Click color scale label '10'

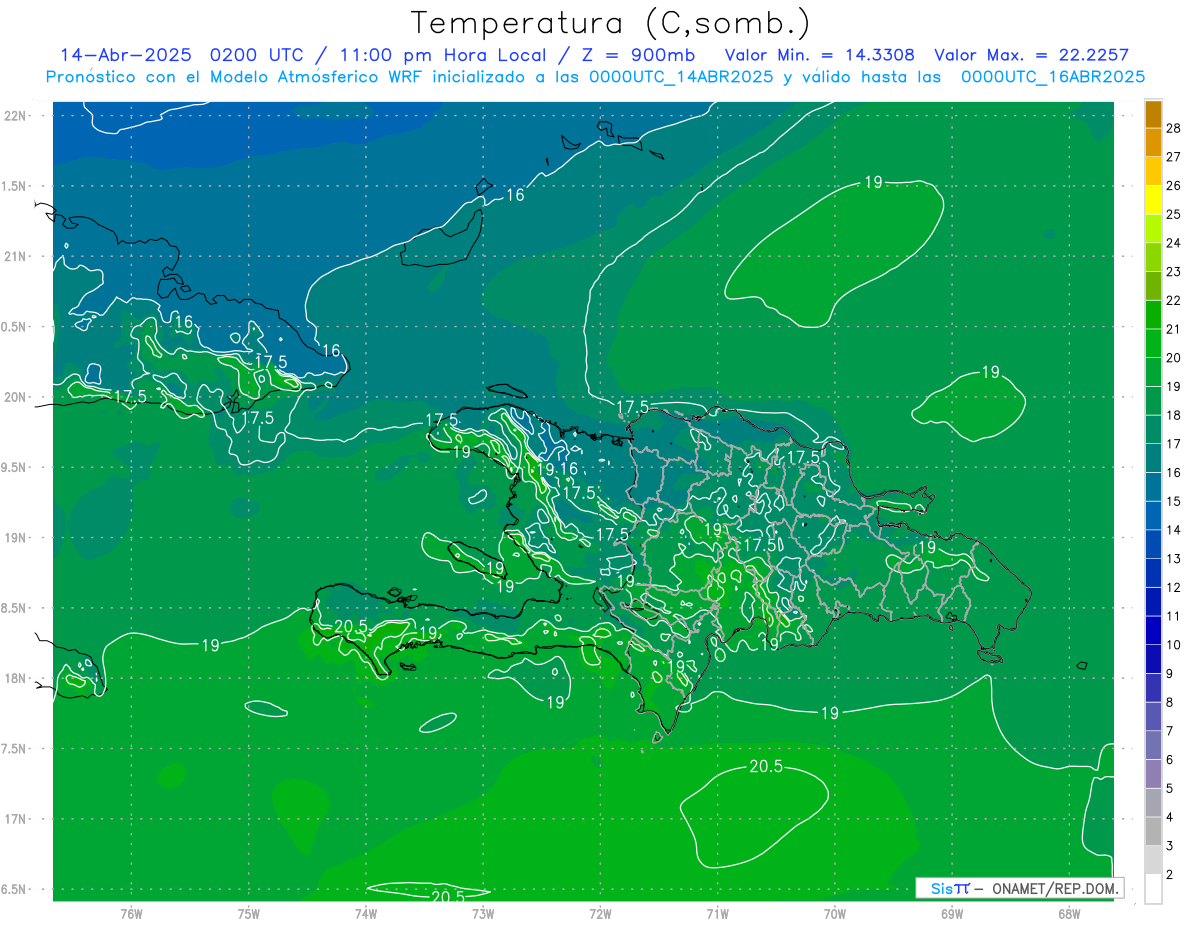1174,645
